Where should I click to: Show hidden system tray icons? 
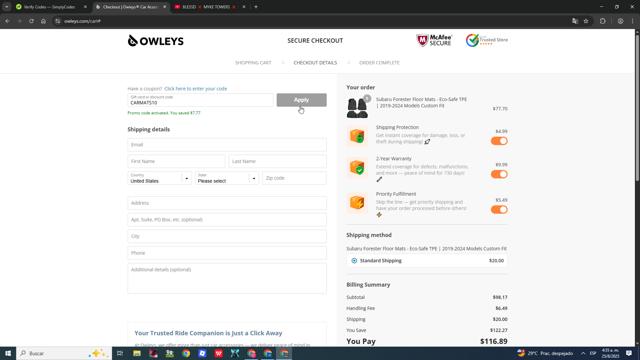click(x=583, y=353)
